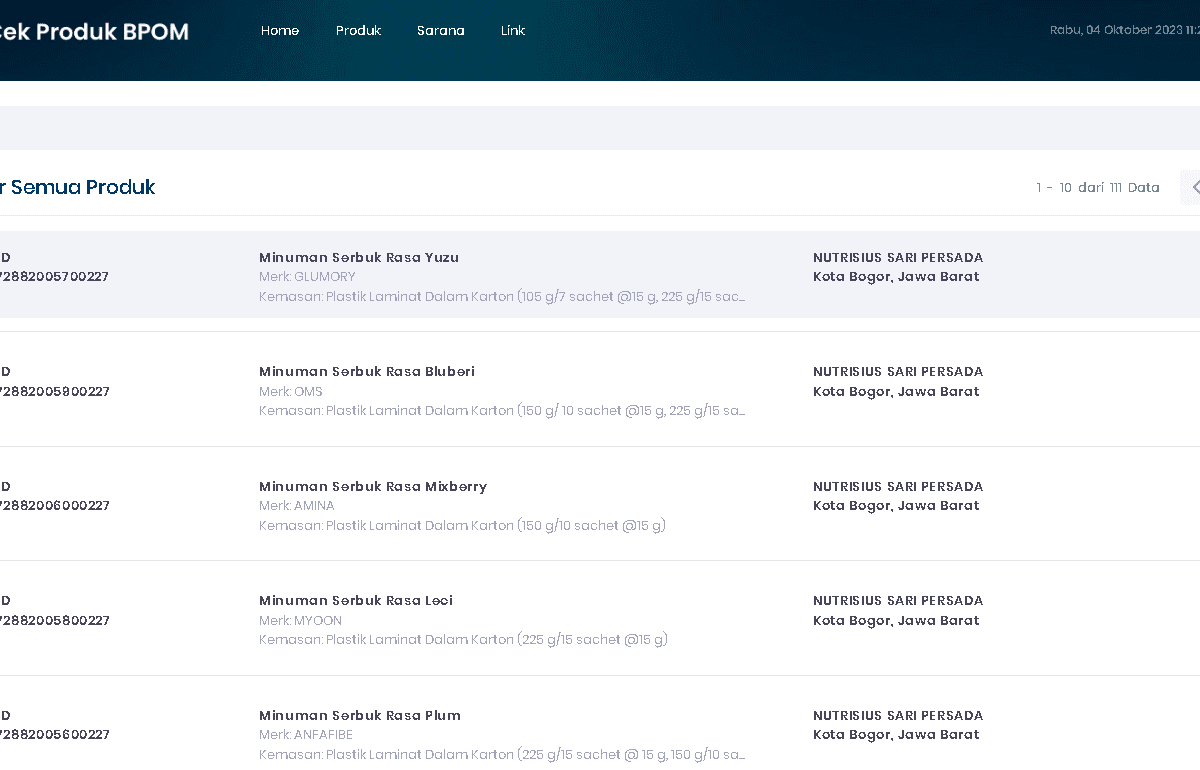Select registration number ending 6000227
This screenshot has height=770, width=1200.
[x=54, y=506]
